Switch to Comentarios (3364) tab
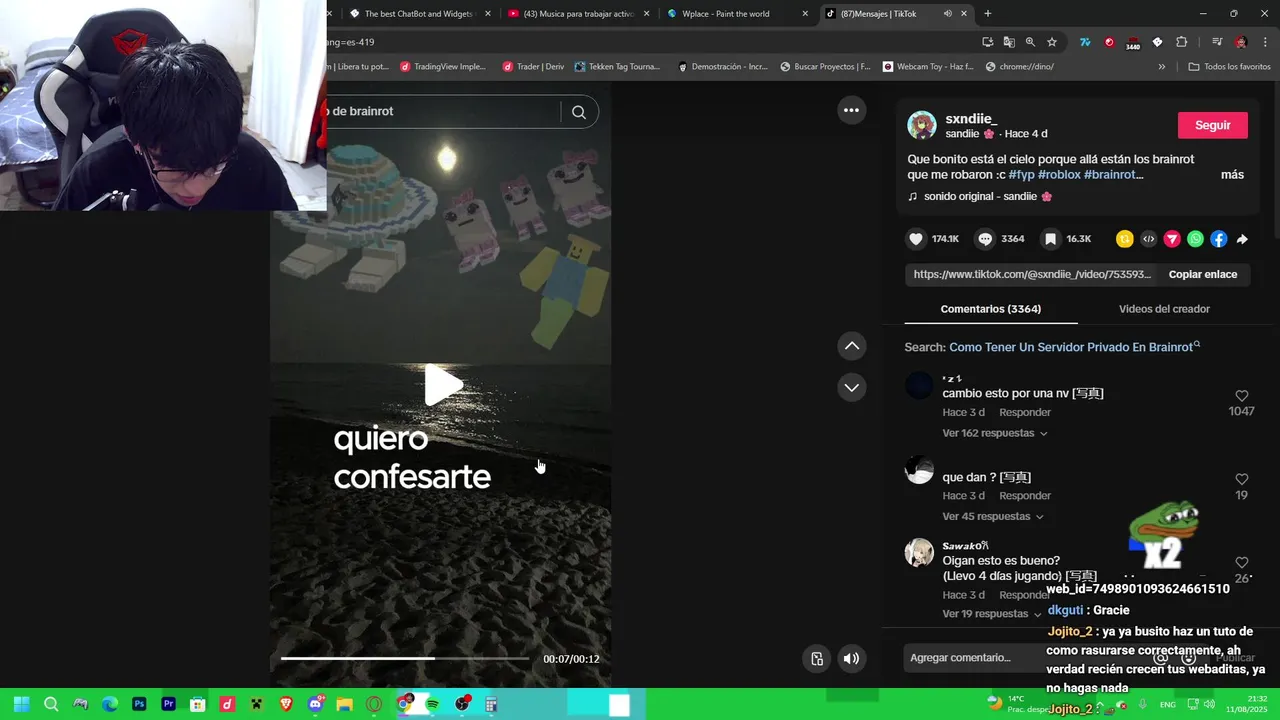The width and height of the screenshot is (1280, 720). [x=990, y=309]
